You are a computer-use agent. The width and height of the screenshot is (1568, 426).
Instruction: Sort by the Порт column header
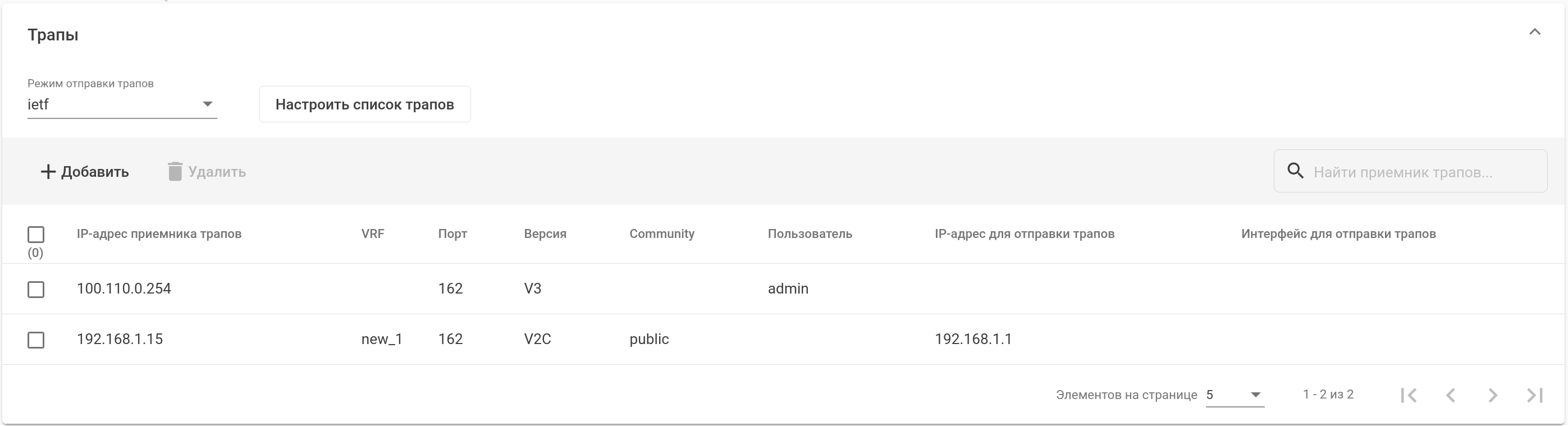click(452, 234)
